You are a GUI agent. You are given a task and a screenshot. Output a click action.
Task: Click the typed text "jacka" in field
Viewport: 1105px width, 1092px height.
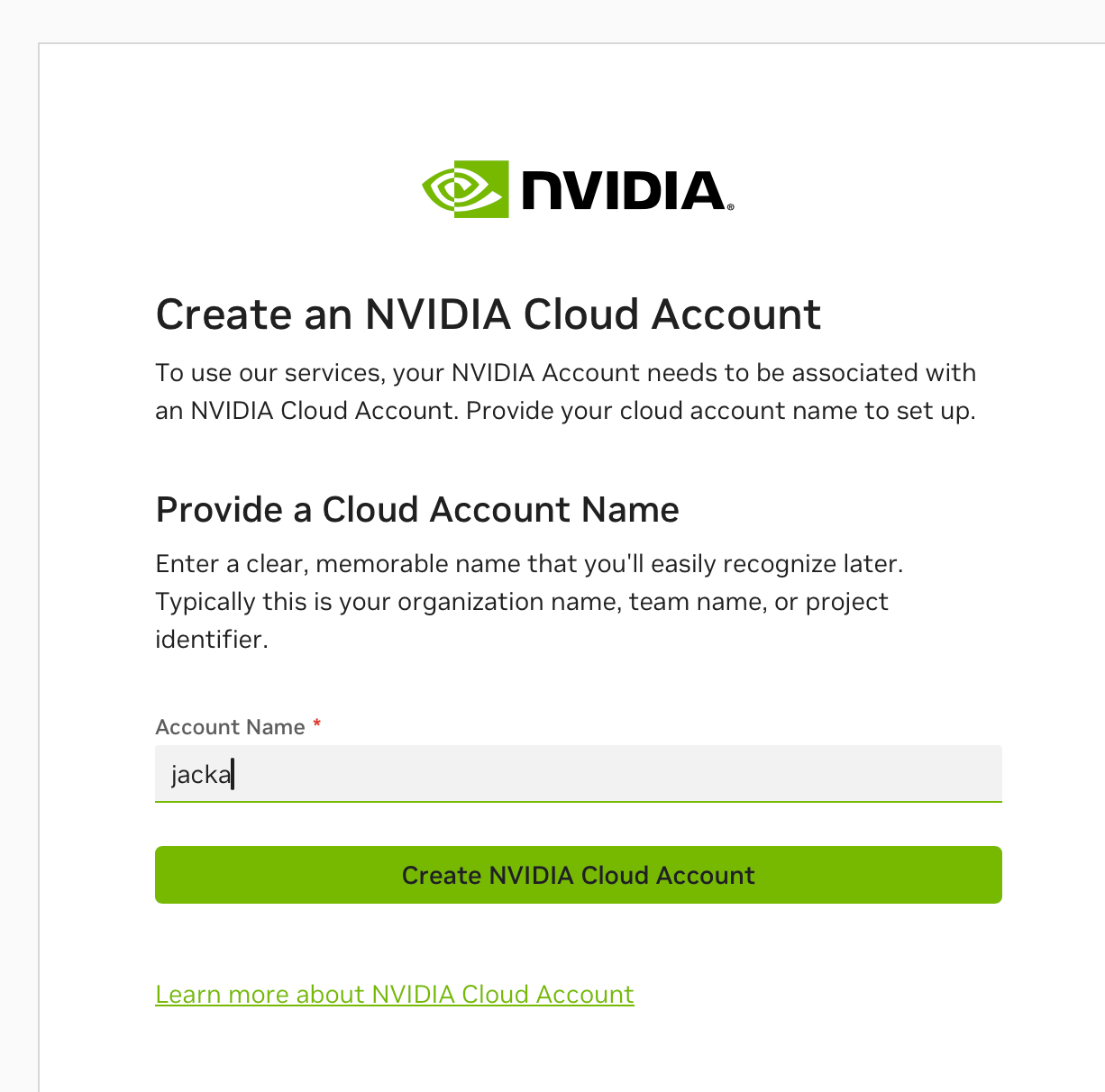pos(201,774)
